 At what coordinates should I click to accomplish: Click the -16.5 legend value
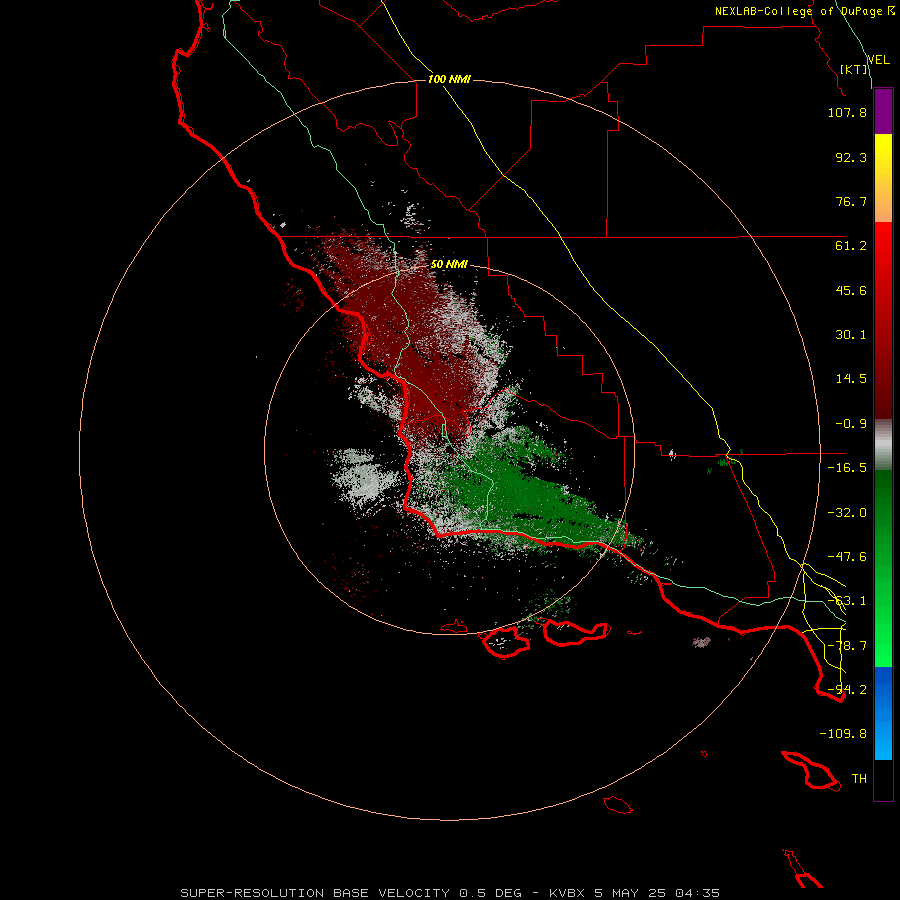coord(847,468)
